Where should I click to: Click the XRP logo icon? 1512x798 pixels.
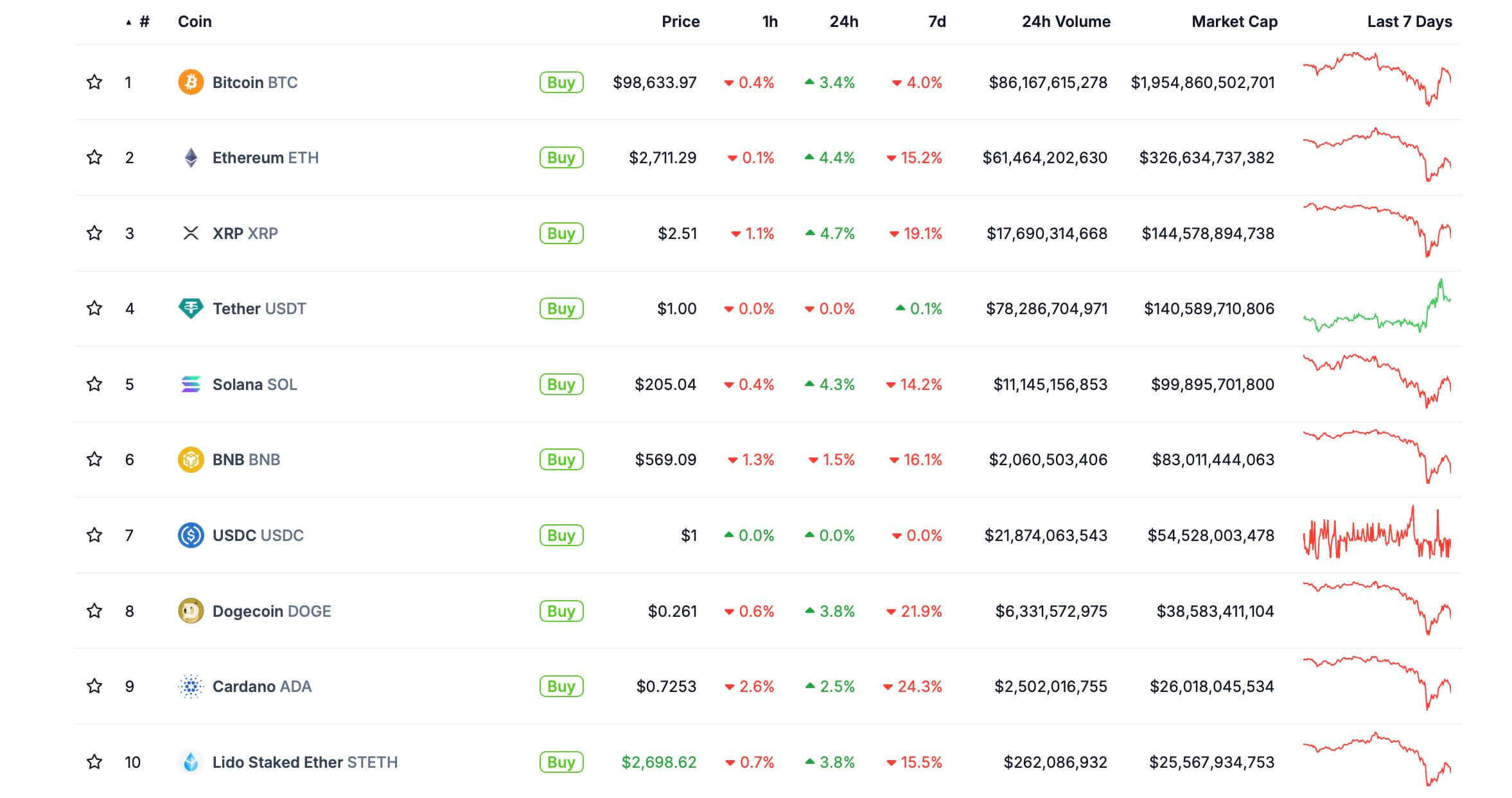pos(191,233)
